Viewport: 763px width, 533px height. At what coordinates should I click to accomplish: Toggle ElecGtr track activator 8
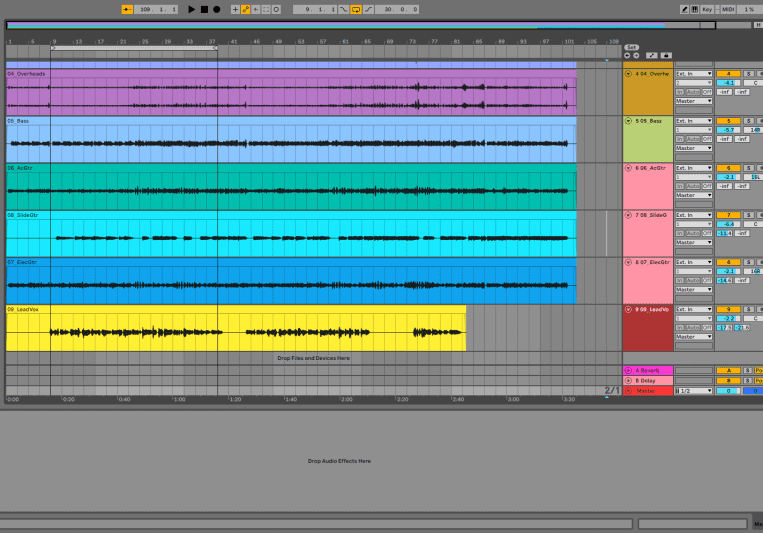tap(728, 262)
